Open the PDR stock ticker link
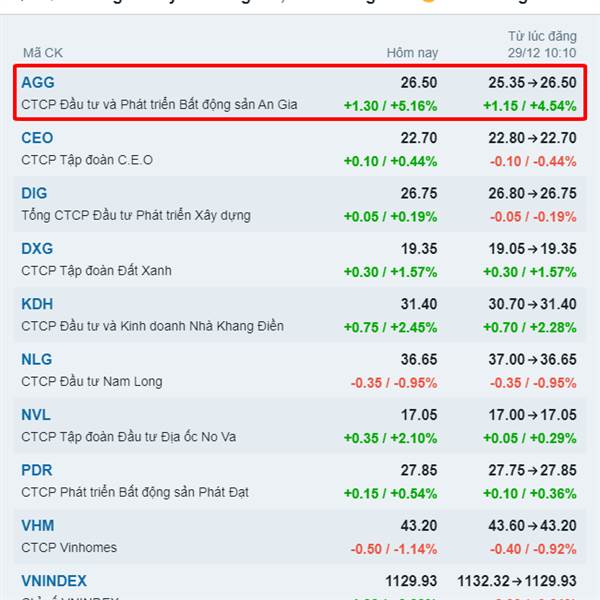600x600 pixels. (x=37, y=470)
